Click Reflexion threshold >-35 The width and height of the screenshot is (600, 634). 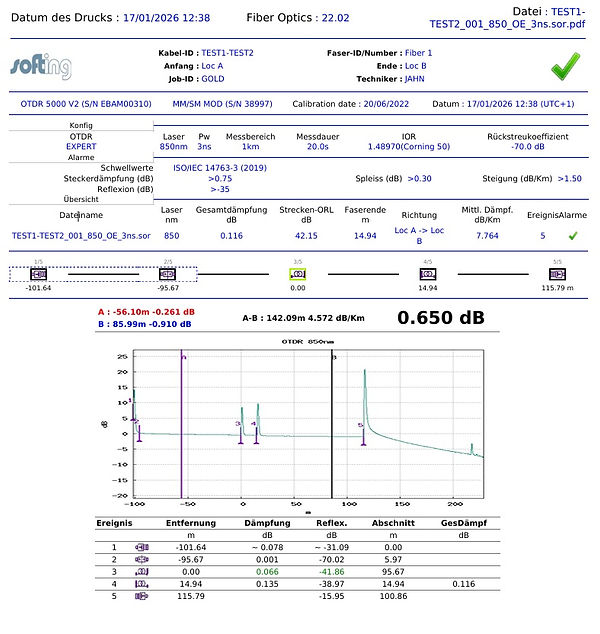pos(220,189)
